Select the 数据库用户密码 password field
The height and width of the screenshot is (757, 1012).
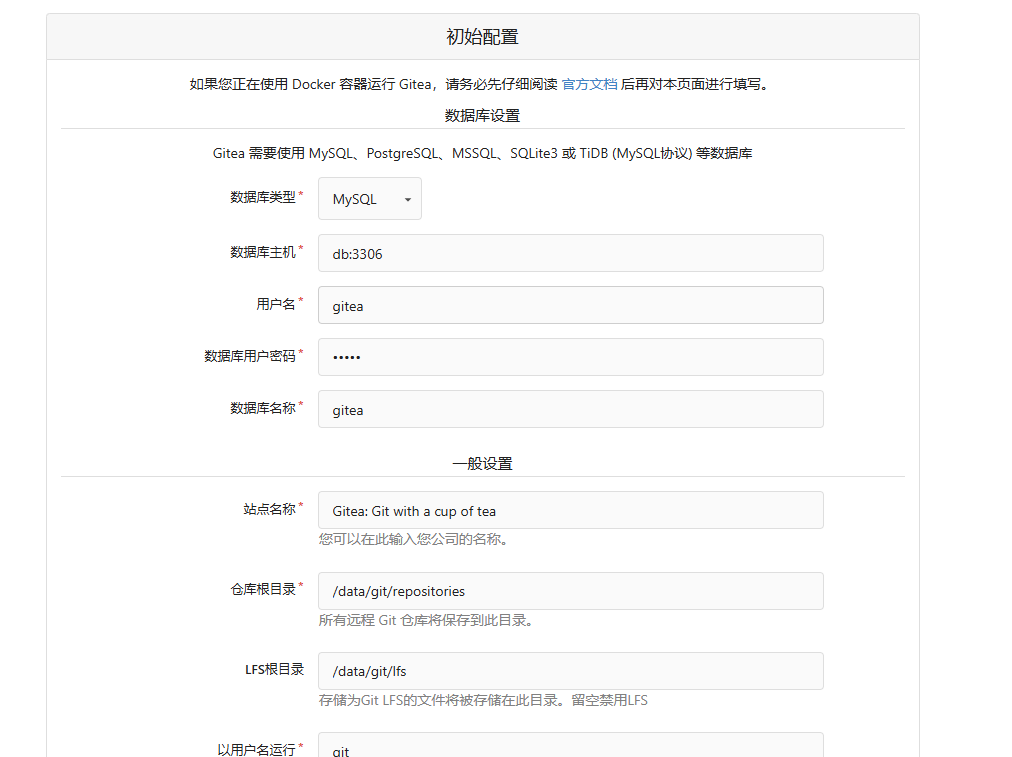(570, 357)
